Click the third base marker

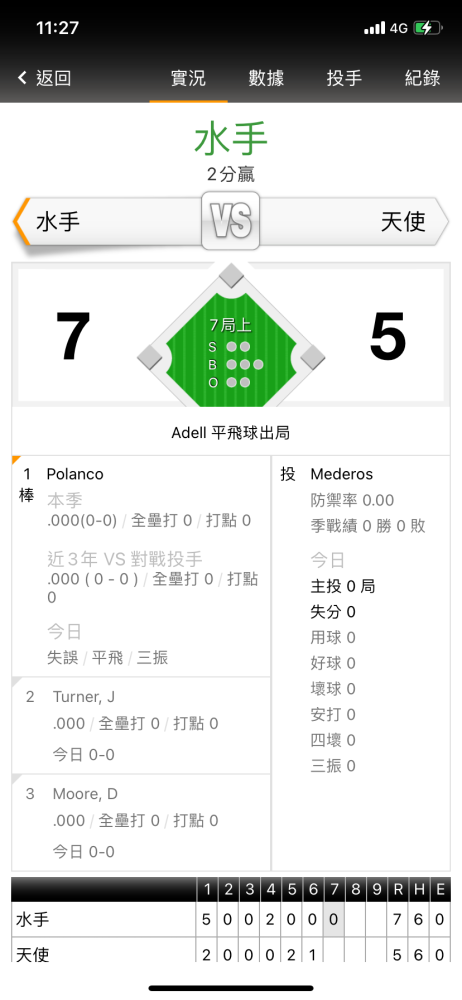150,357
